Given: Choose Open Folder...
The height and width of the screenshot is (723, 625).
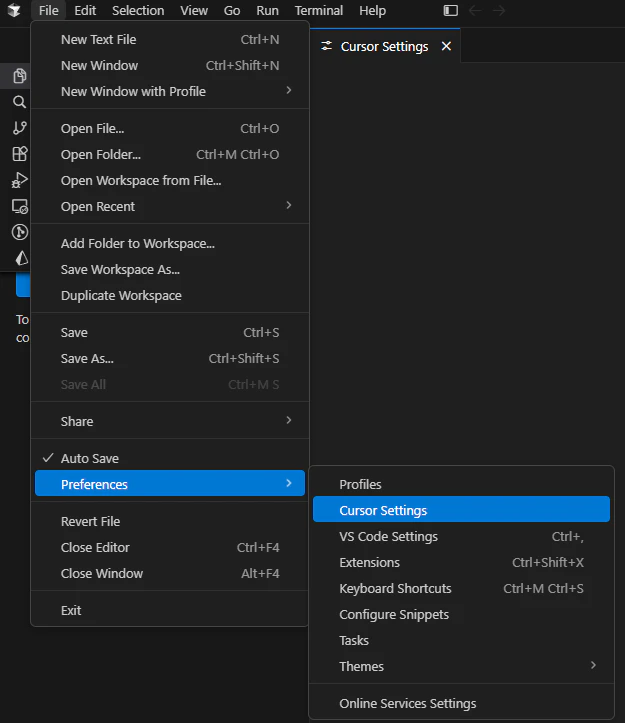Looking at the screenshot, I should pos(170,154).
